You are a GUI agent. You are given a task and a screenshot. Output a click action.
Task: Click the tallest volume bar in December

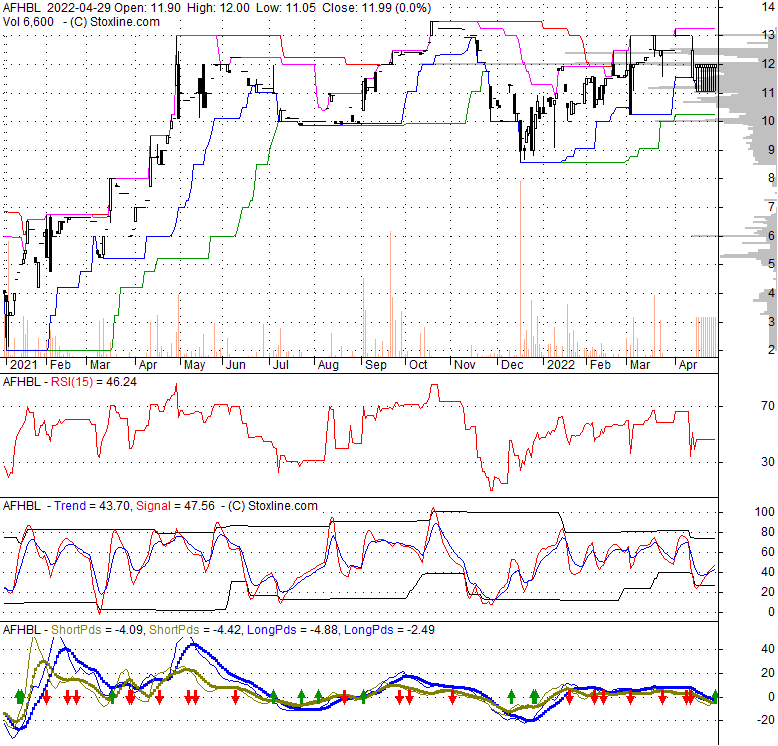(520, 269)
